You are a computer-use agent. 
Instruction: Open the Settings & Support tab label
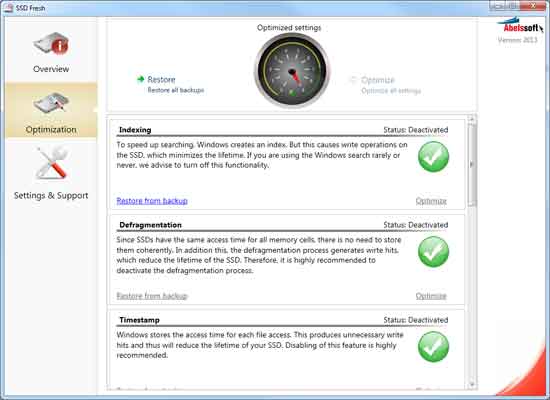[x=51, y=195]
